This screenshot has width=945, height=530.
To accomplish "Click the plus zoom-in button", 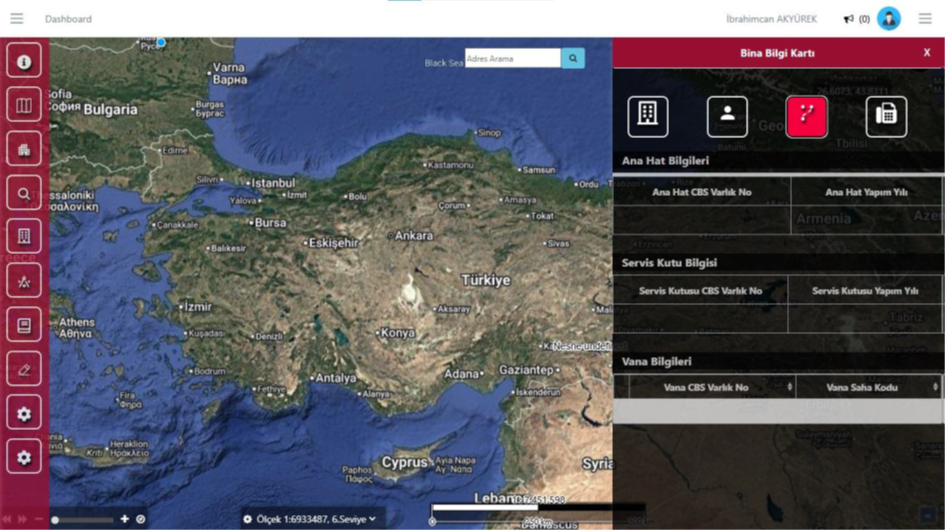I will [x=125, y=519].
